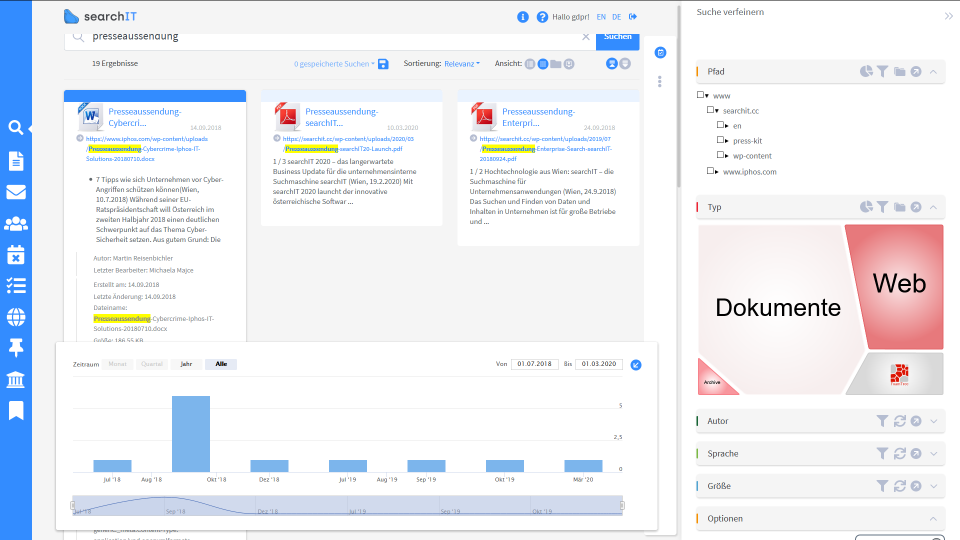The height and width of the screenshot is (540, 960).
Task: Open Presseaussendung-searchIT... result title
Action: tap(342, 117)
